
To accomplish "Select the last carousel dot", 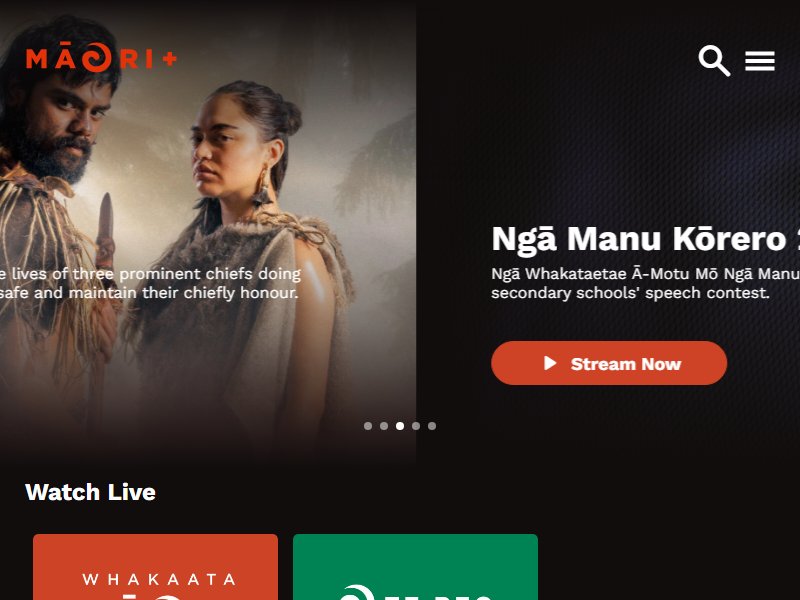I will [x=432, y=426].
